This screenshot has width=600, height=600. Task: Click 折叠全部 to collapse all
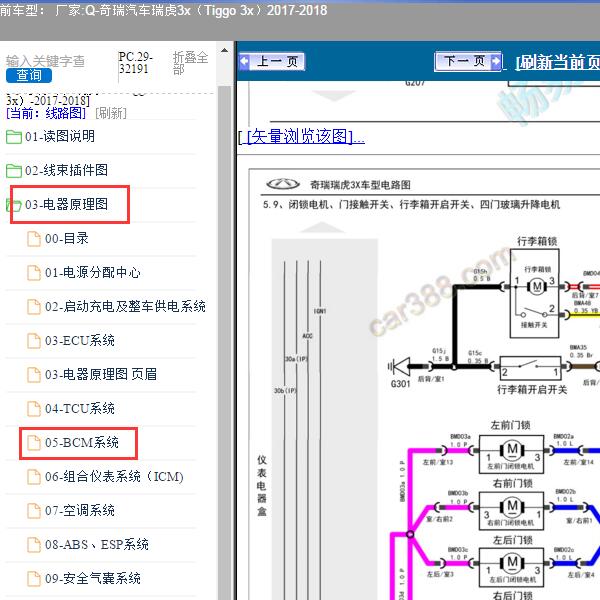[x=191, y=63]
